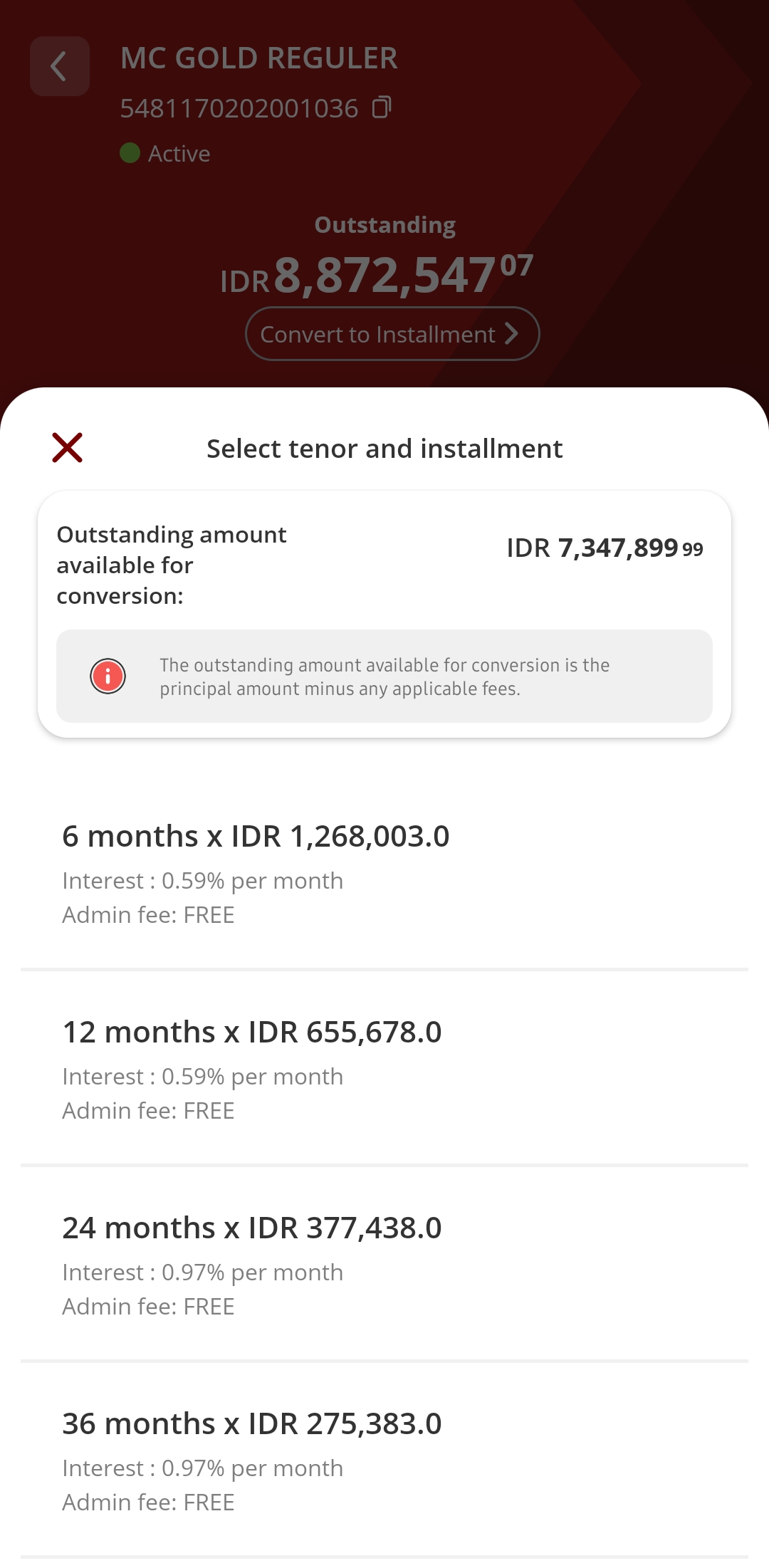Close the tenor selection sheet with red X
This screenshot has height=1568, width=769.
point(68,448)
